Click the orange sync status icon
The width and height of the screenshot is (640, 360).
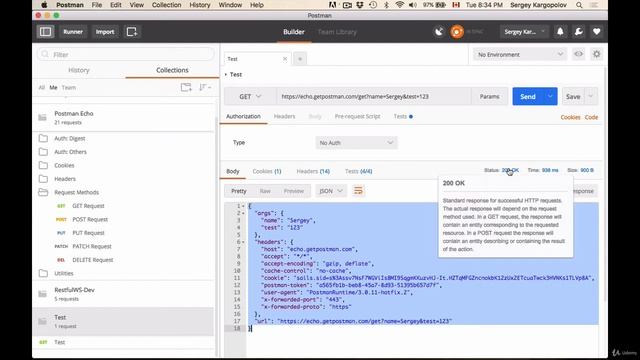point(457,32)
